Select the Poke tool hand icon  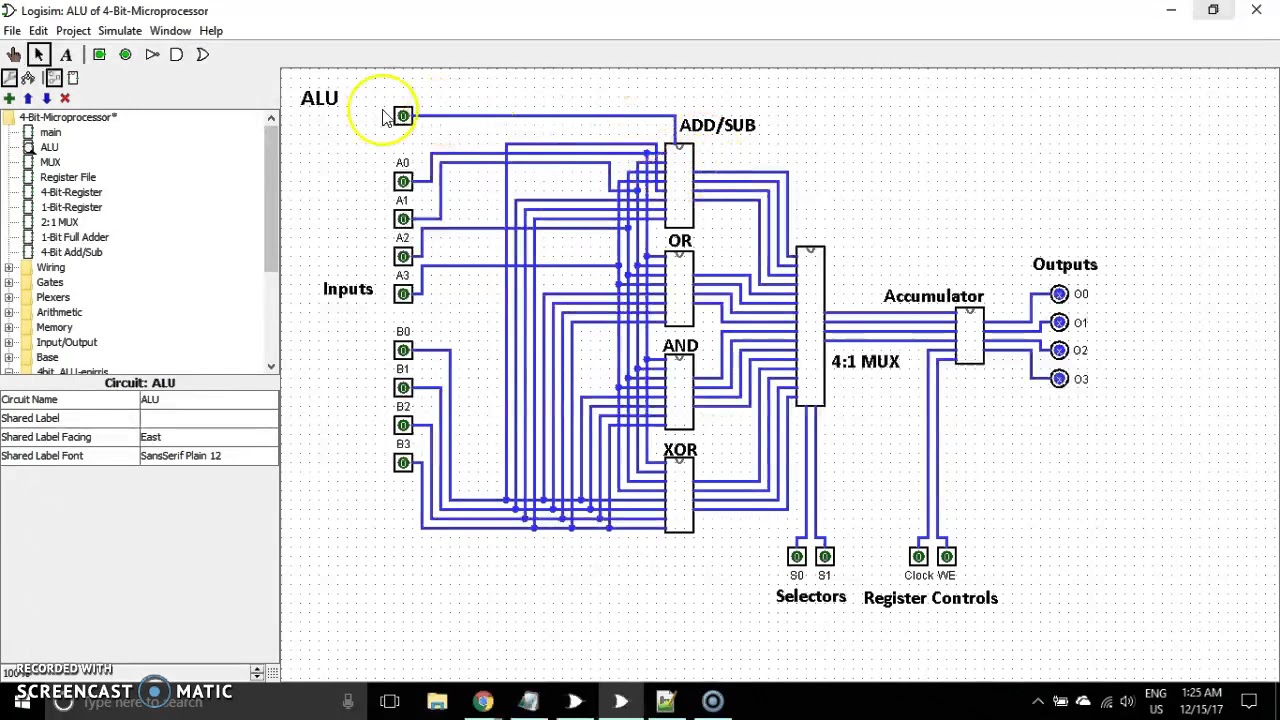point(13,54)
